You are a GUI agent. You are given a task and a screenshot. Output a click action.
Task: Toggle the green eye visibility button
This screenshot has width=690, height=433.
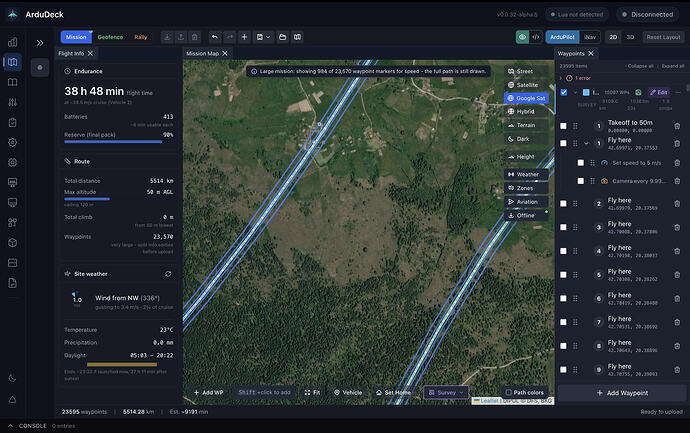tap(522, 37)
